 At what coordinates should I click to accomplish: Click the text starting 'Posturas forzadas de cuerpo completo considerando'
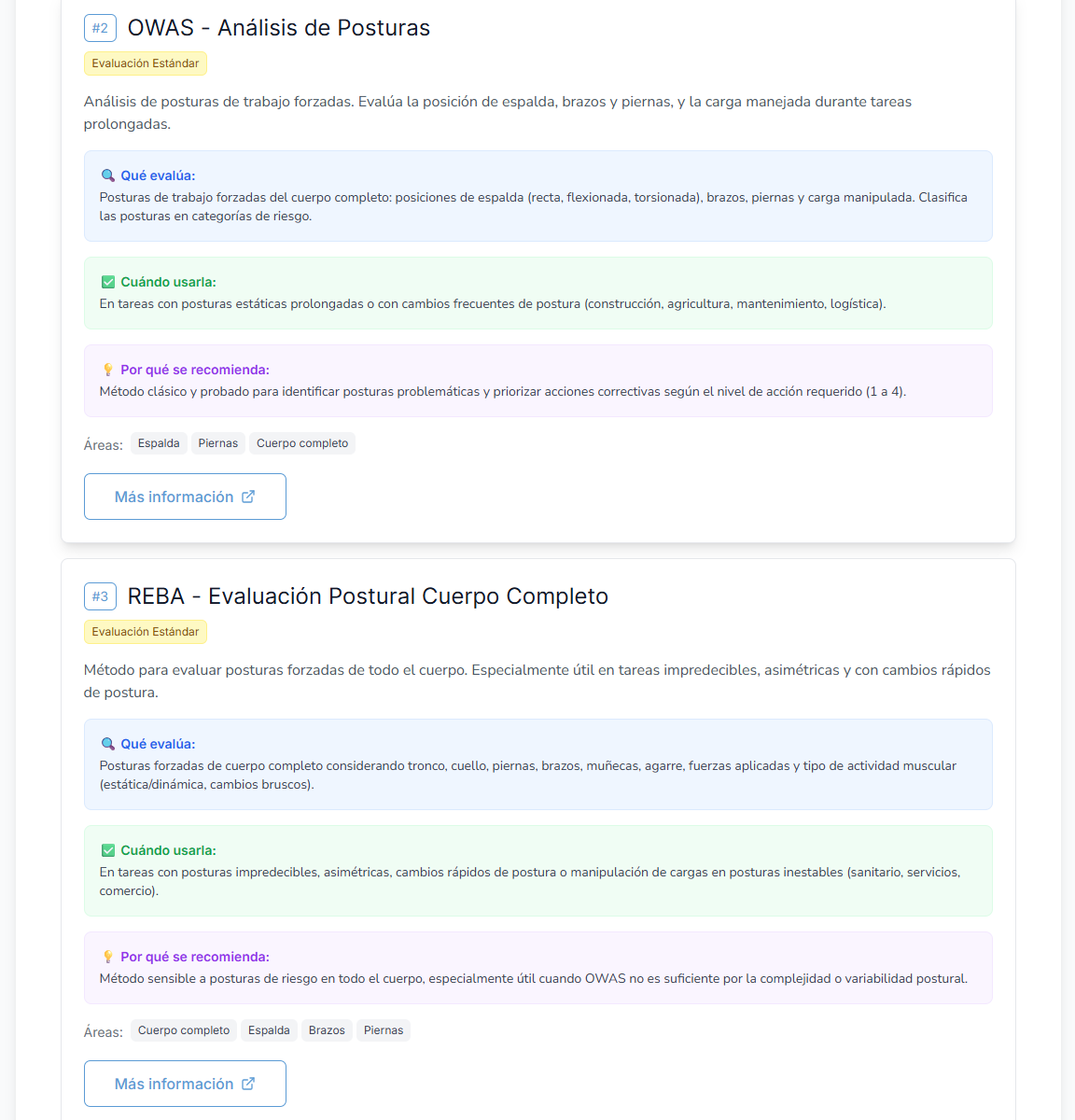pos(528,776)
